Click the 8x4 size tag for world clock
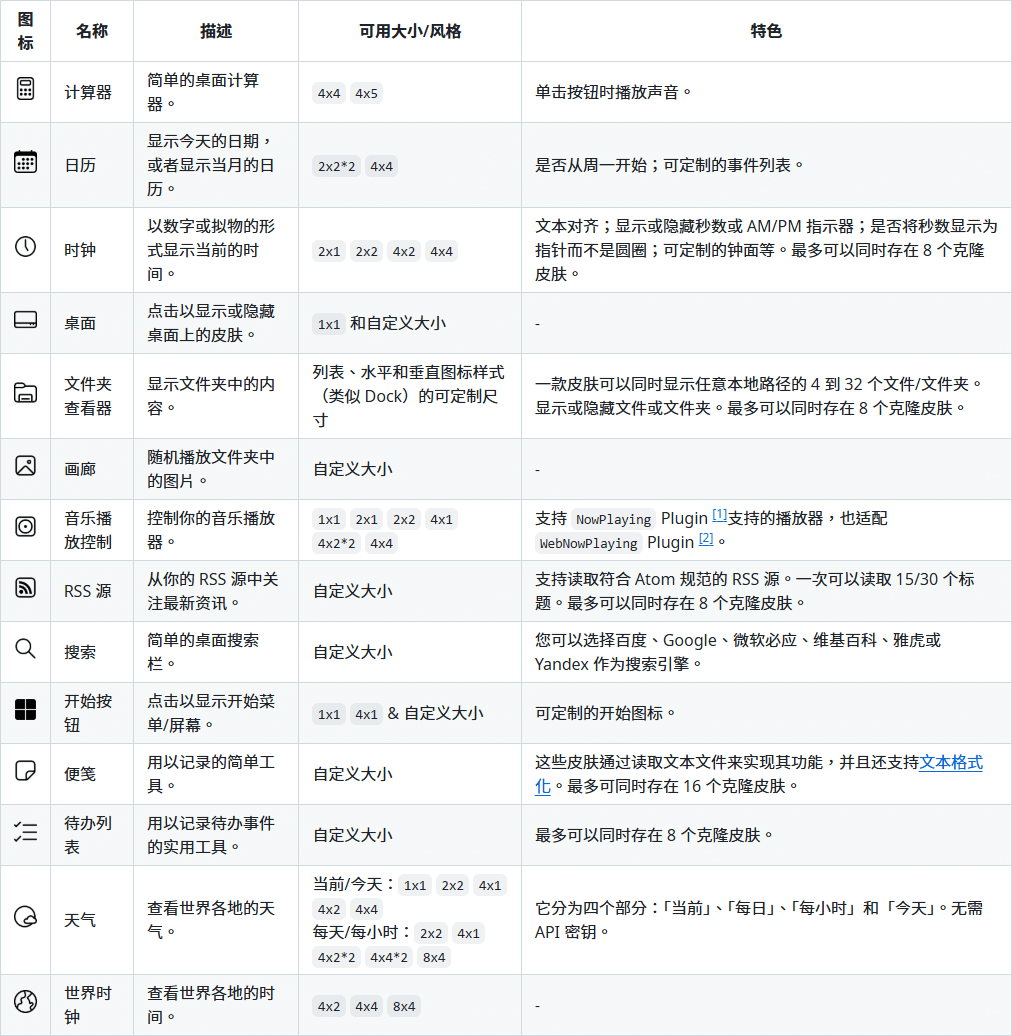 tap(404, 1006)
